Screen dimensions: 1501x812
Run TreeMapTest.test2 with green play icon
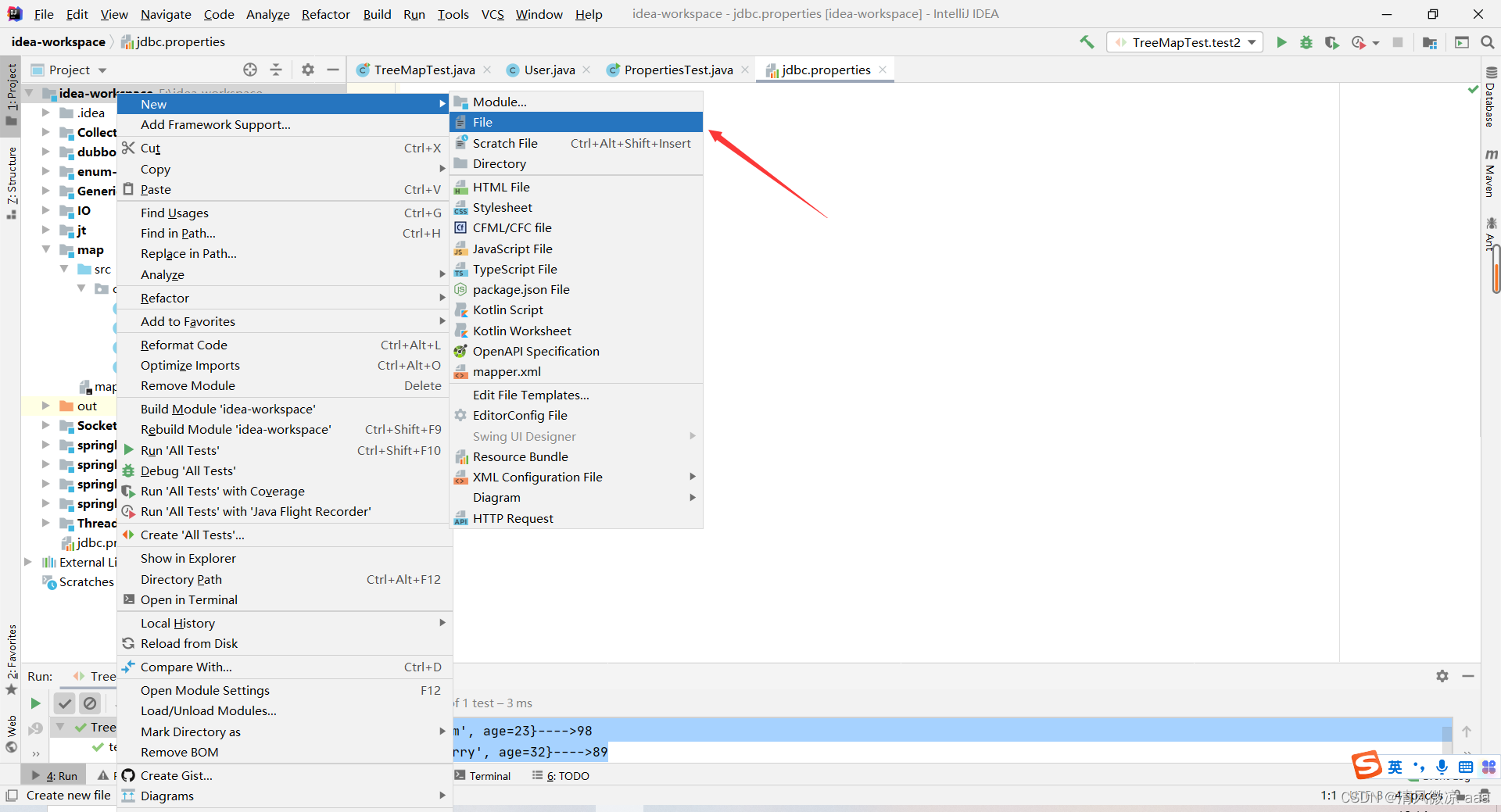click(1281, 42)
